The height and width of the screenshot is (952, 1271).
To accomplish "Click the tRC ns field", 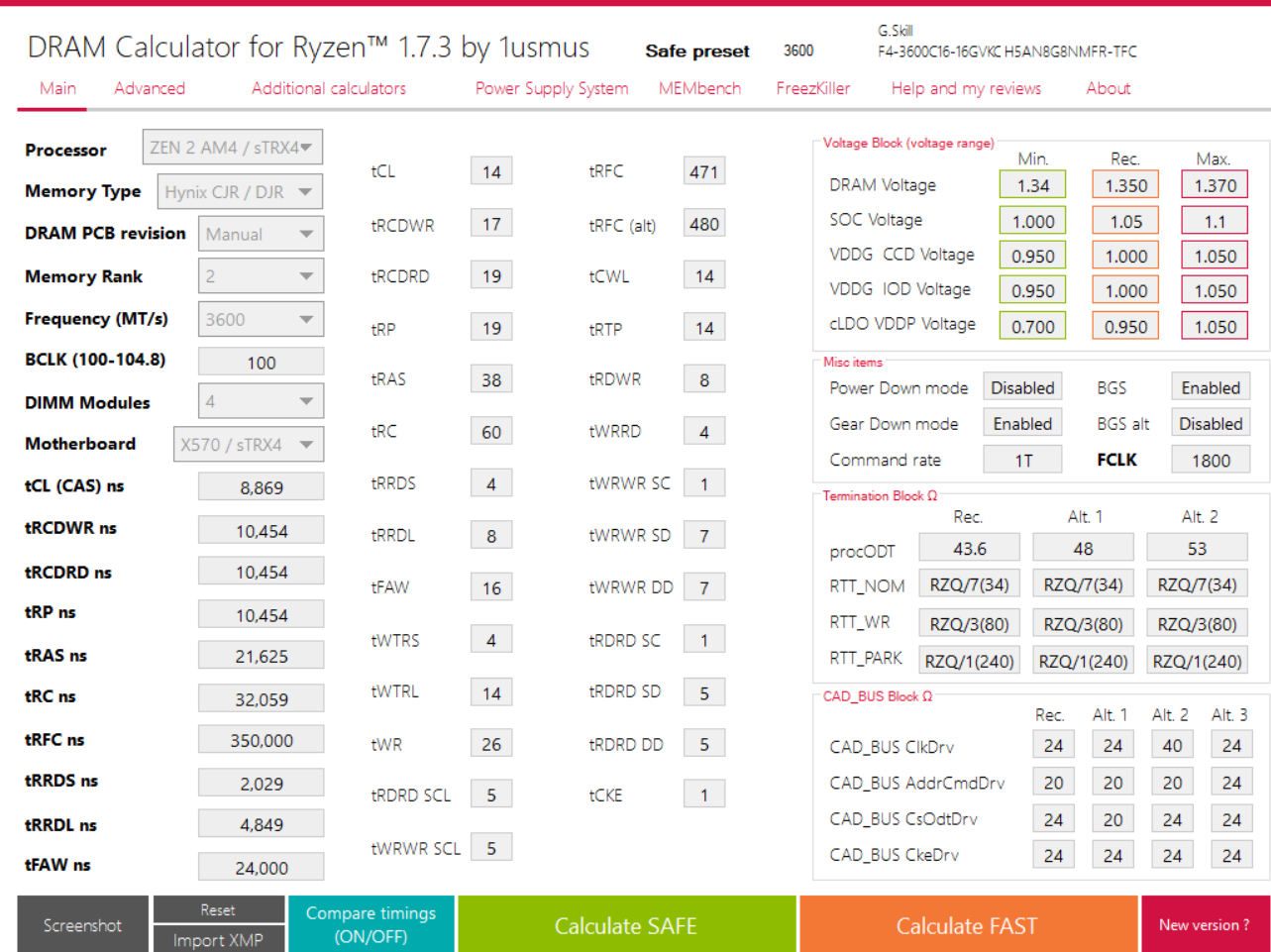I will coord(261,698).
